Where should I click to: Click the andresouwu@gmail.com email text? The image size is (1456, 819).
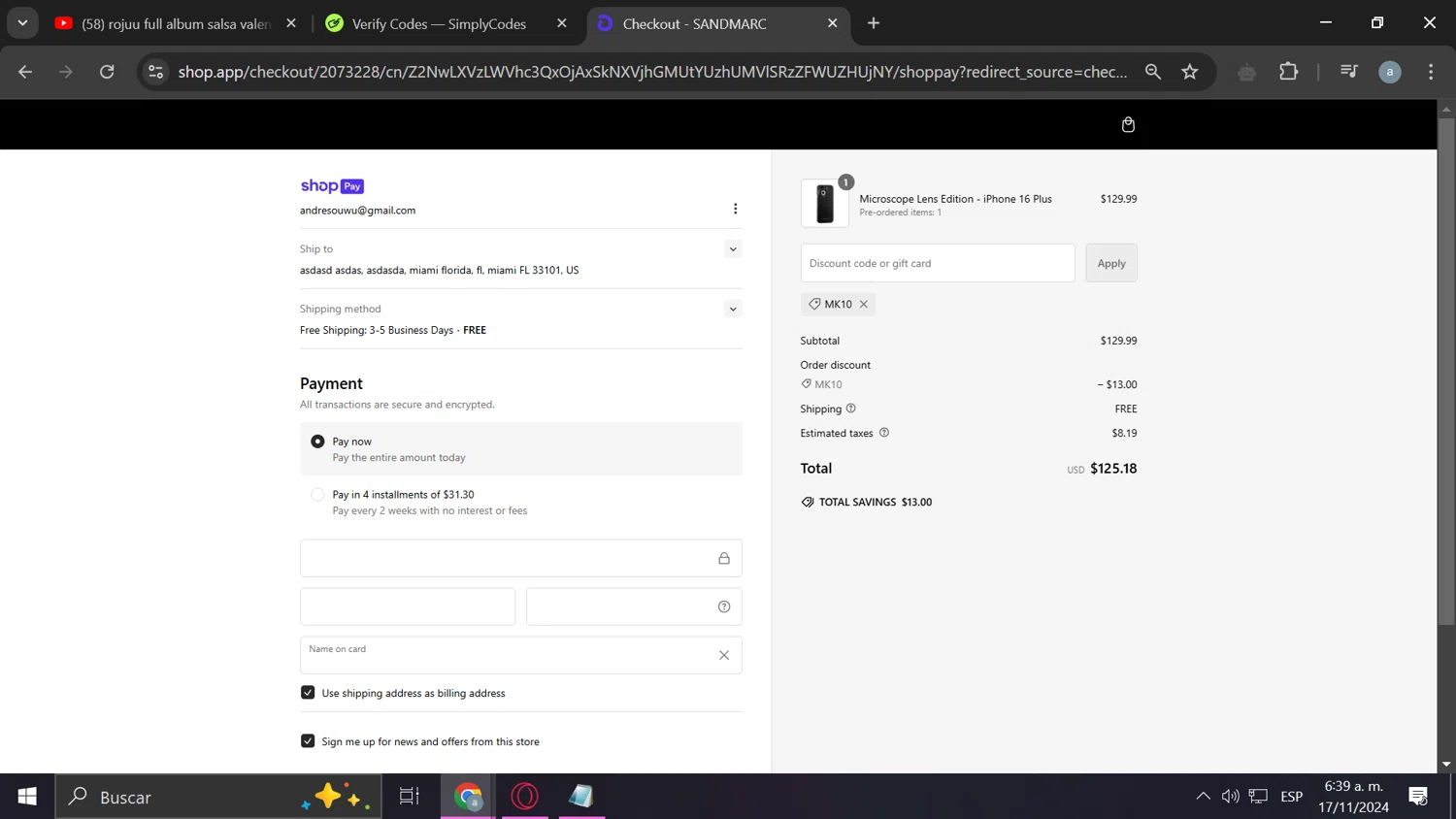(357, 211)
